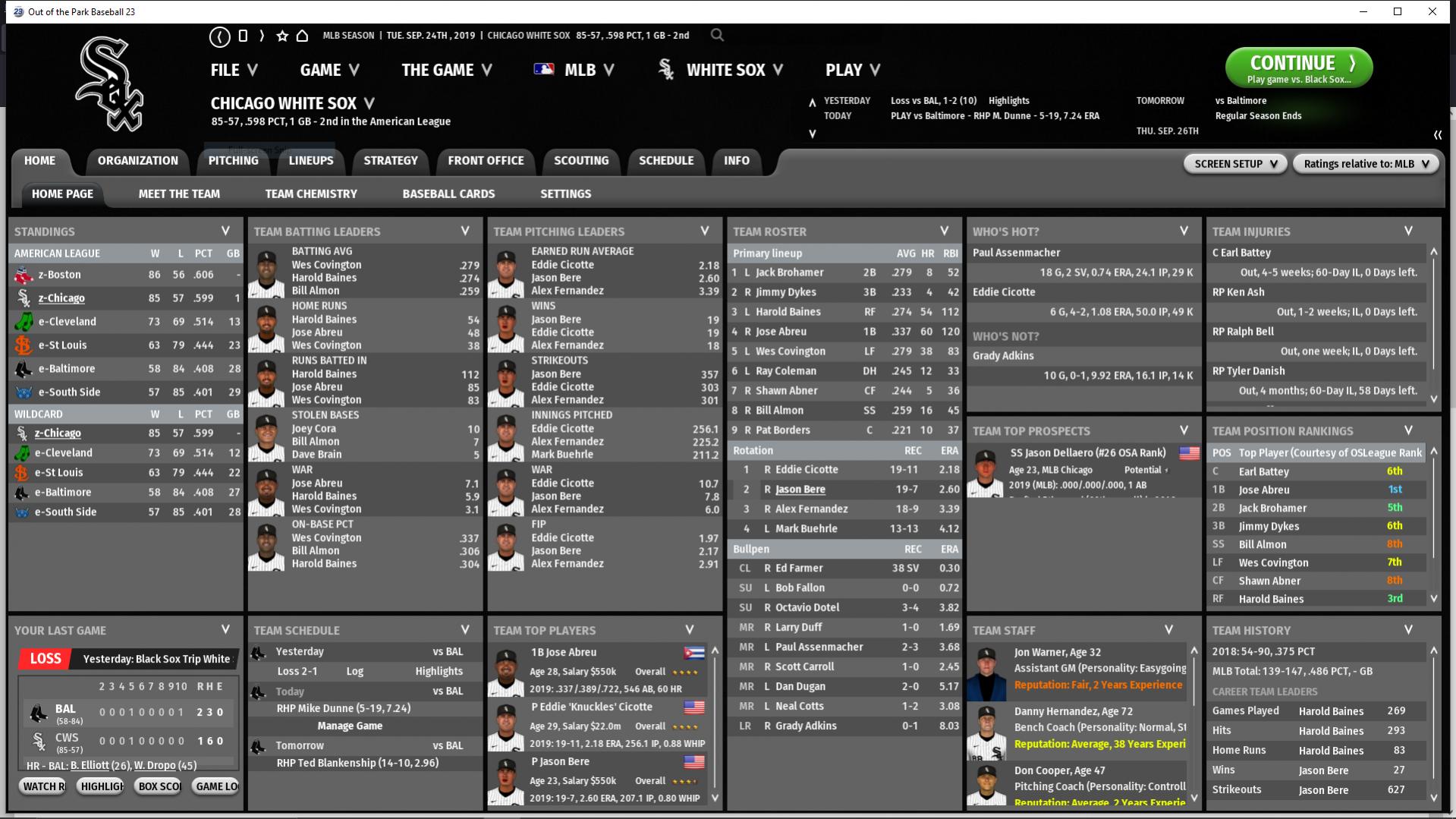Click the down arrow of Team History scrollbar
Image resolution: width=1456 pixels, height=819 pixels.
click(x=1434, y=798)
